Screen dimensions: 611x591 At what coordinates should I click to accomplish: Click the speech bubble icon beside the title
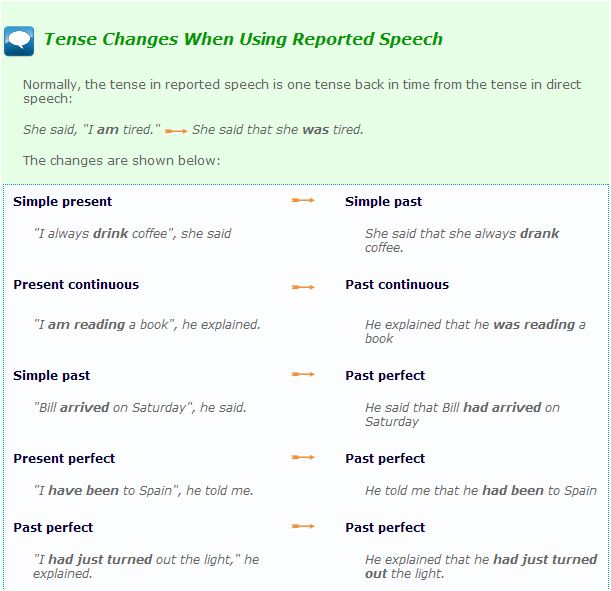tap(20, 41)
